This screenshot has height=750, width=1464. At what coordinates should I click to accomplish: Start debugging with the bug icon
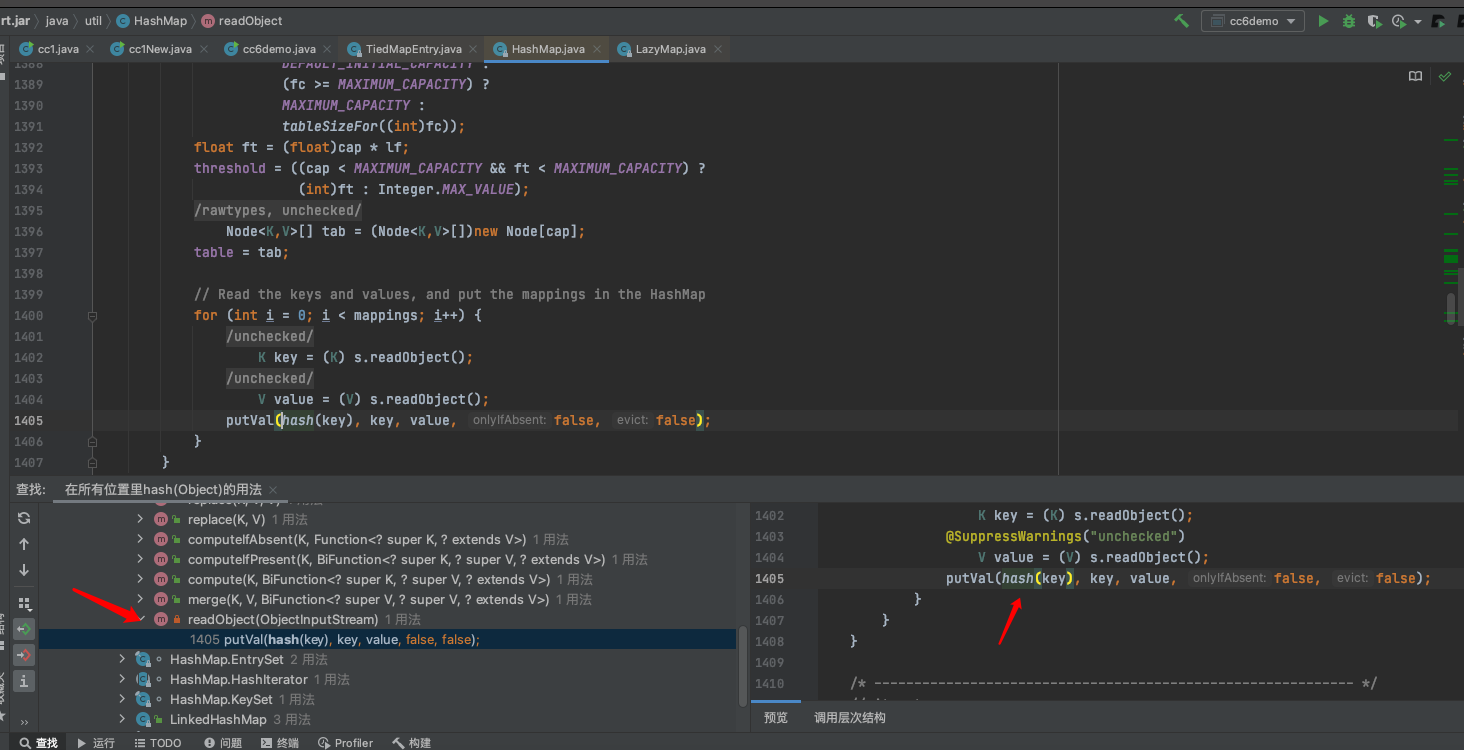[1349, 21]
